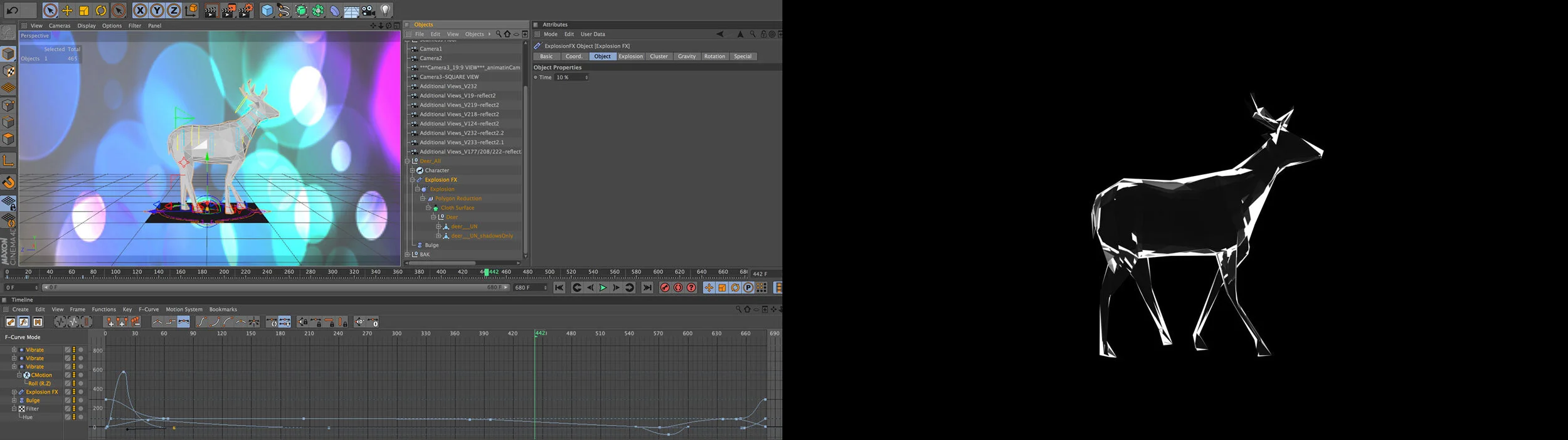Open the blue deformer icon
This screenshot has height=440, width=1568.
[x=335, y=10]
